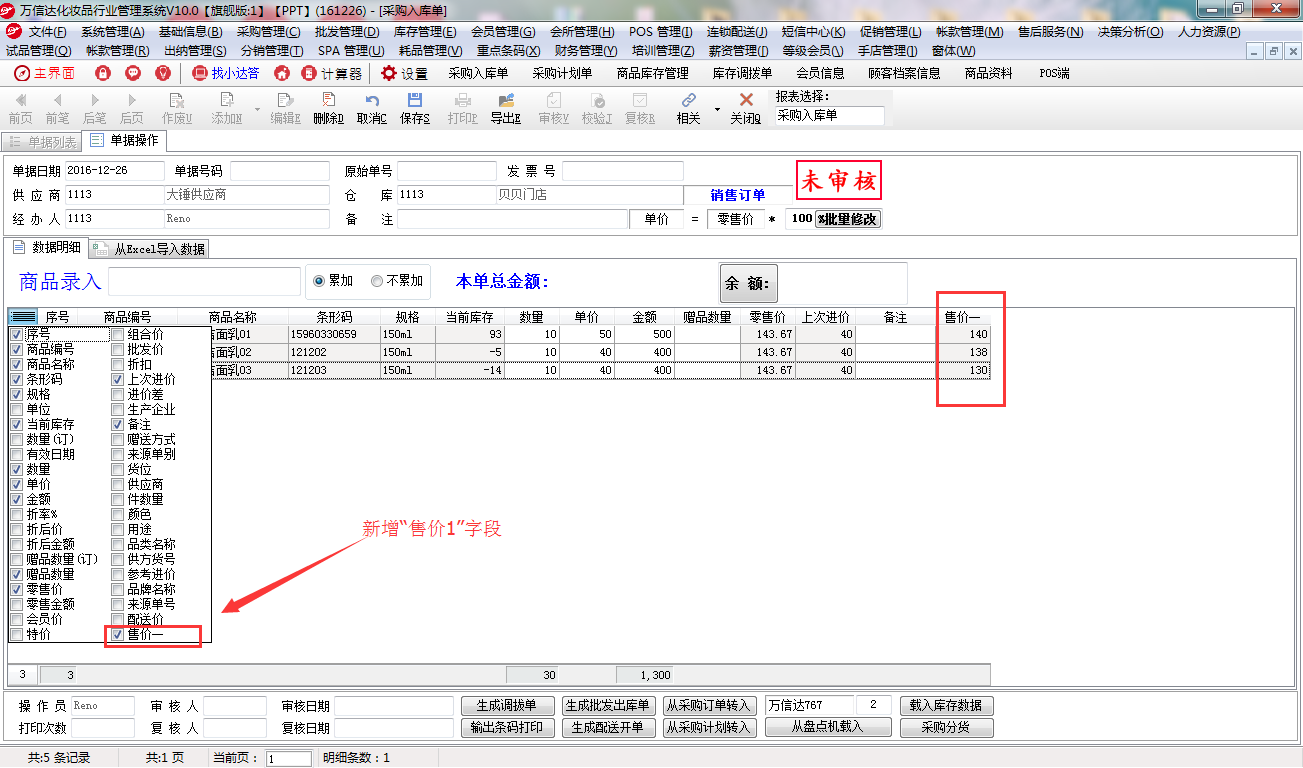Image resolution: width=1303 pixels, height=768 pixels.
Task: Check the 会员价 column checkbox
Action: coord(16,619)
